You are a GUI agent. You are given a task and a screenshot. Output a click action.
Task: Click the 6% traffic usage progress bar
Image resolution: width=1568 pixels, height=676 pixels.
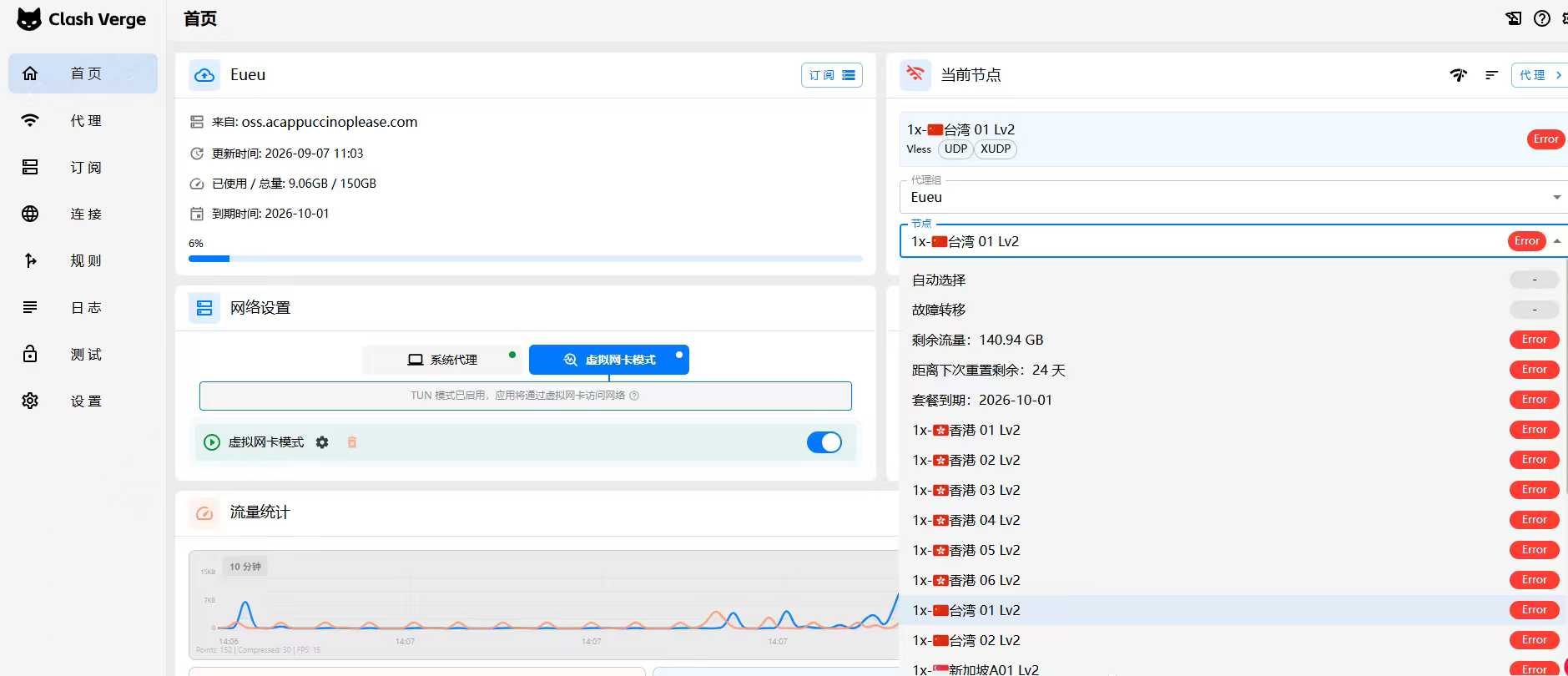coord(526,259)
